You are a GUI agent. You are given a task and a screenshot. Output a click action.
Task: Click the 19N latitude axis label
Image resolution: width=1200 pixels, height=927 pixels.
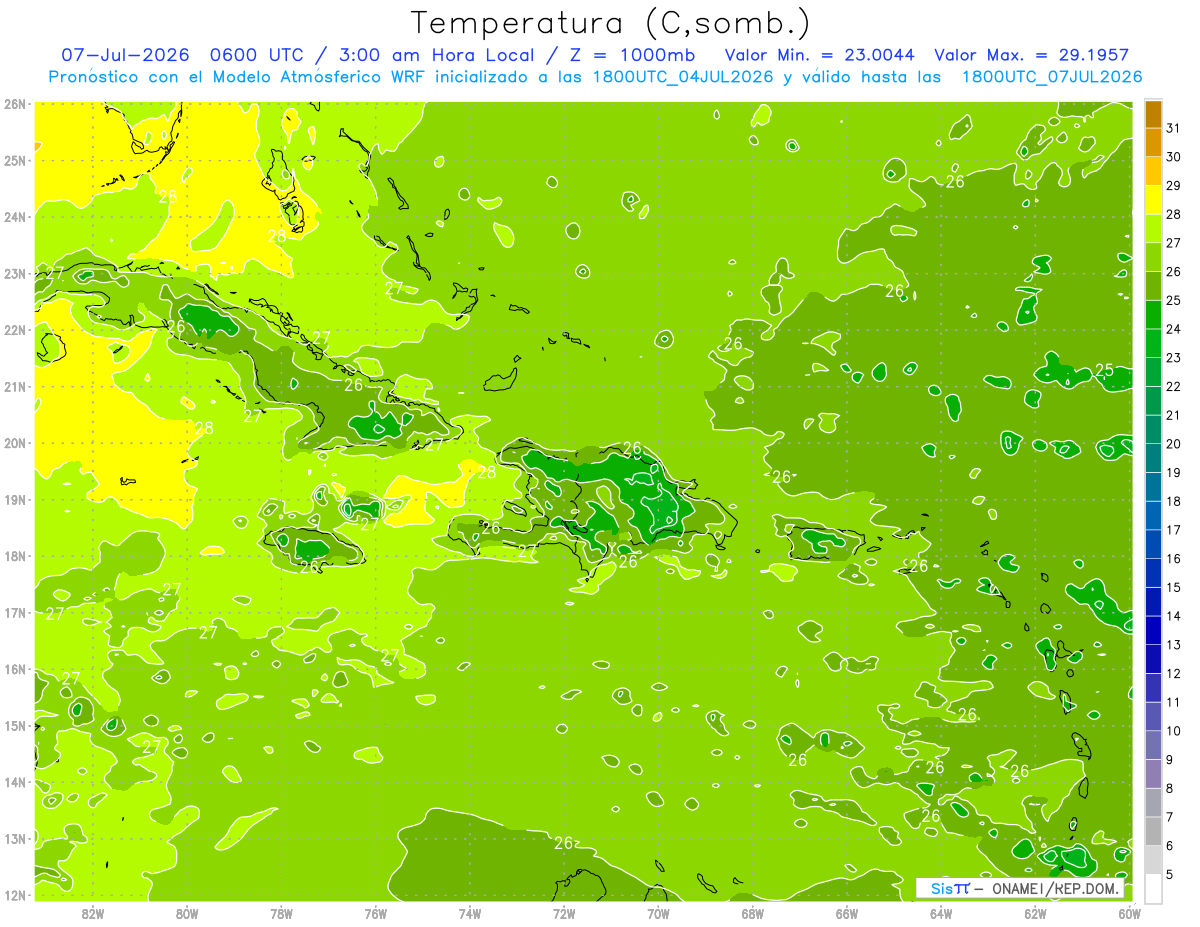15,499
